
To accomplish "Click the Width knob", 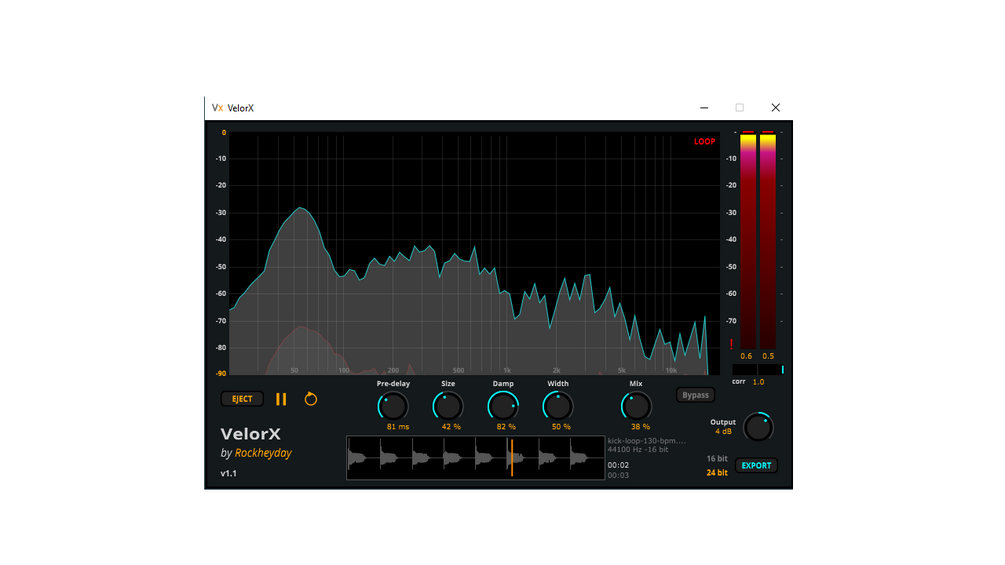I will (x=558, y=406).
